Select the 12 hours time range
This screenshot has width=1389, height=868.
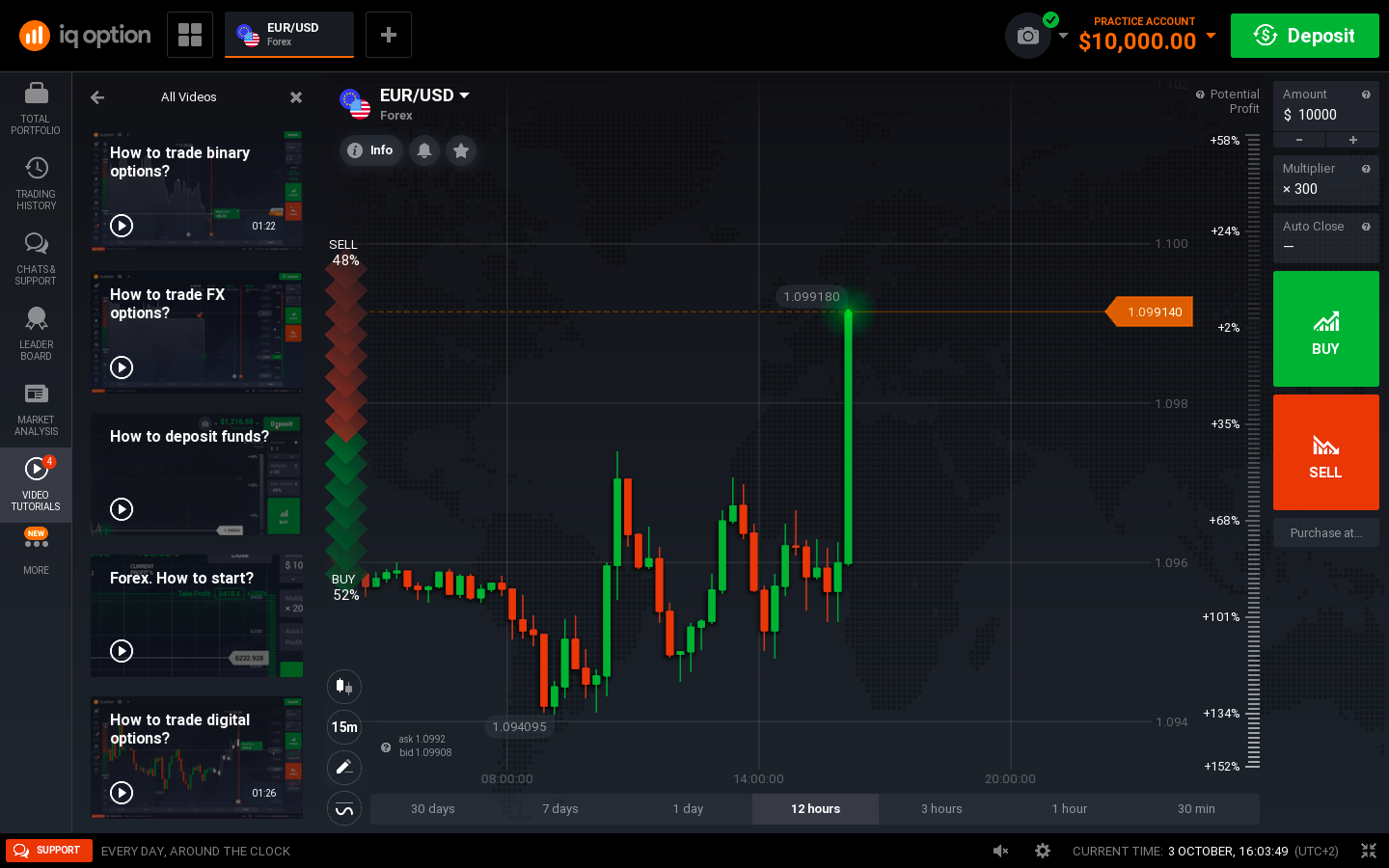point(815,809)
